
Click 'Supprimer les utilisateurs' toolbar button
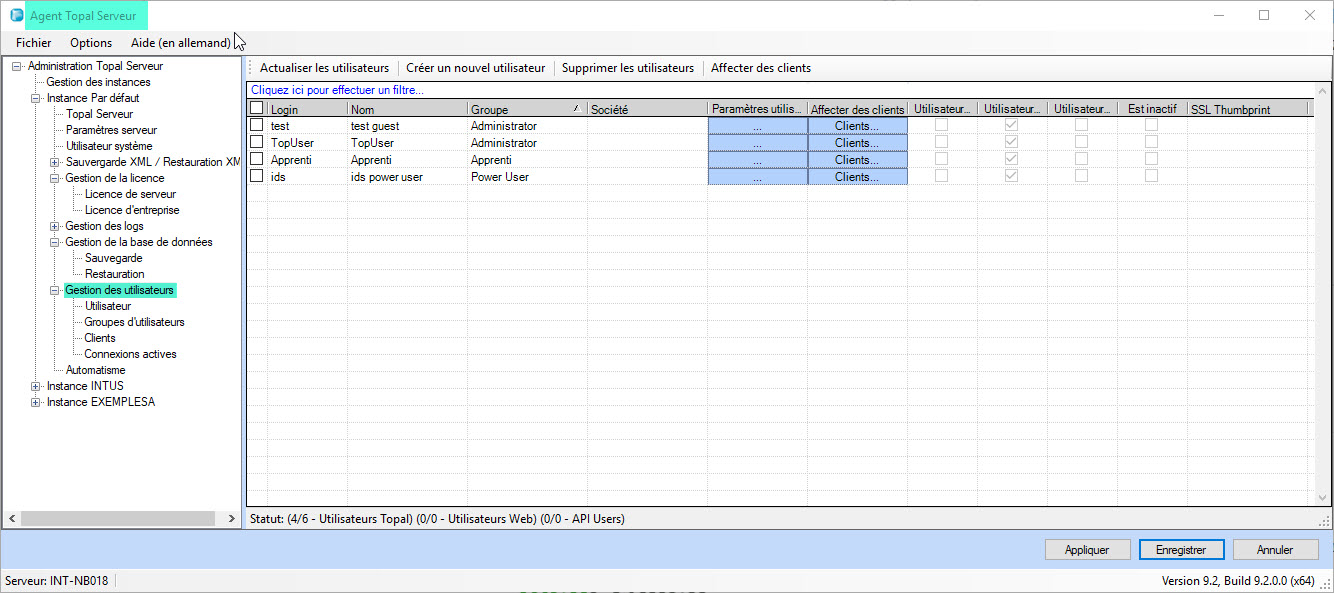627,68
